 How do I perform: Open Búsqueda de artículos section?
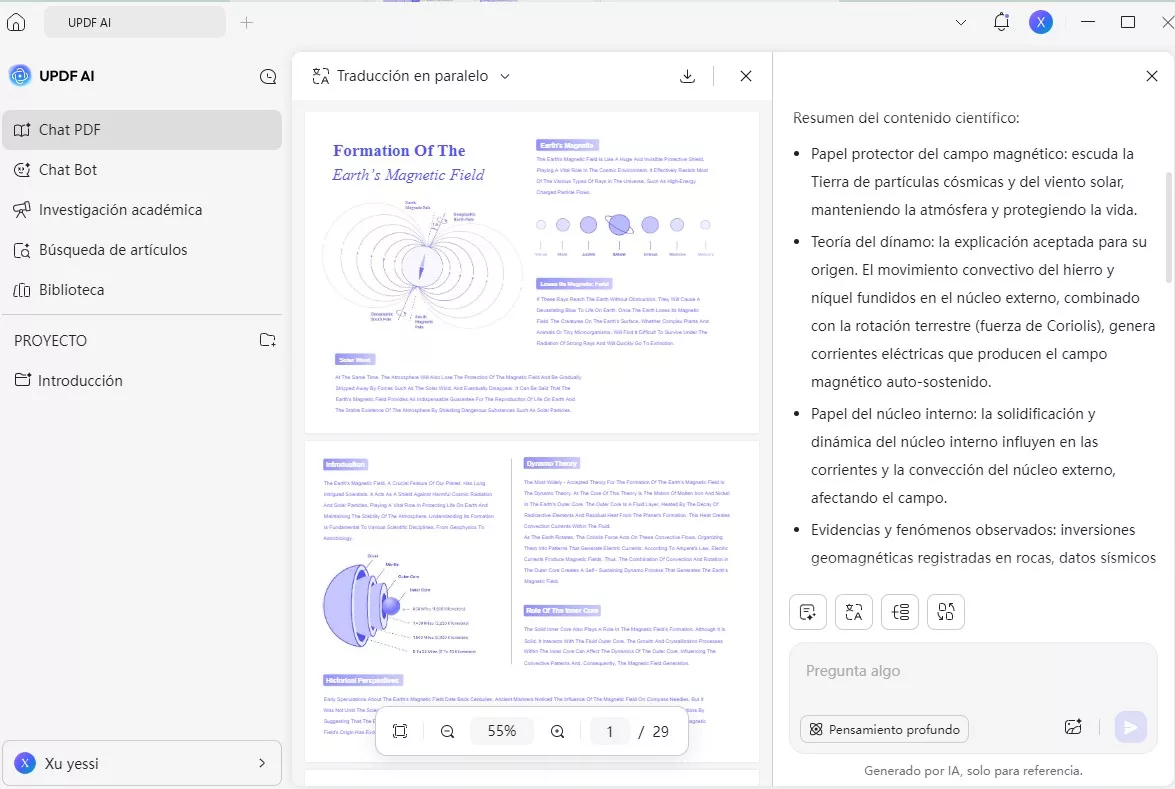(142, 250)
